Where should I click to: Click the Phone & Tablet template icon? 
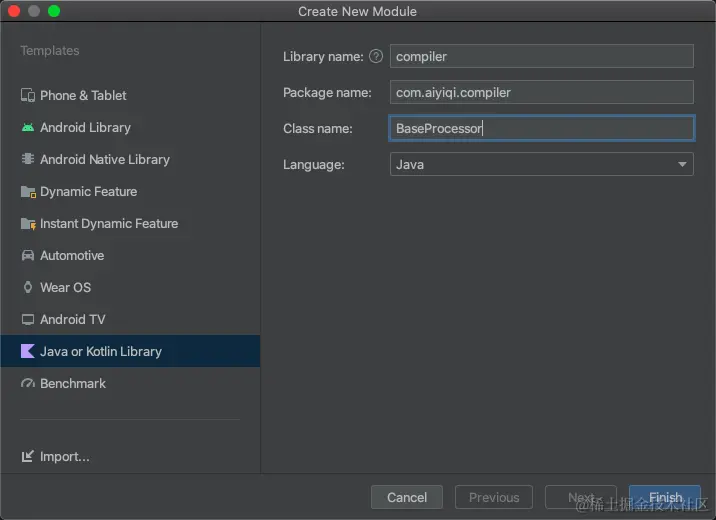pyautogui.click(x=28, y=96)
